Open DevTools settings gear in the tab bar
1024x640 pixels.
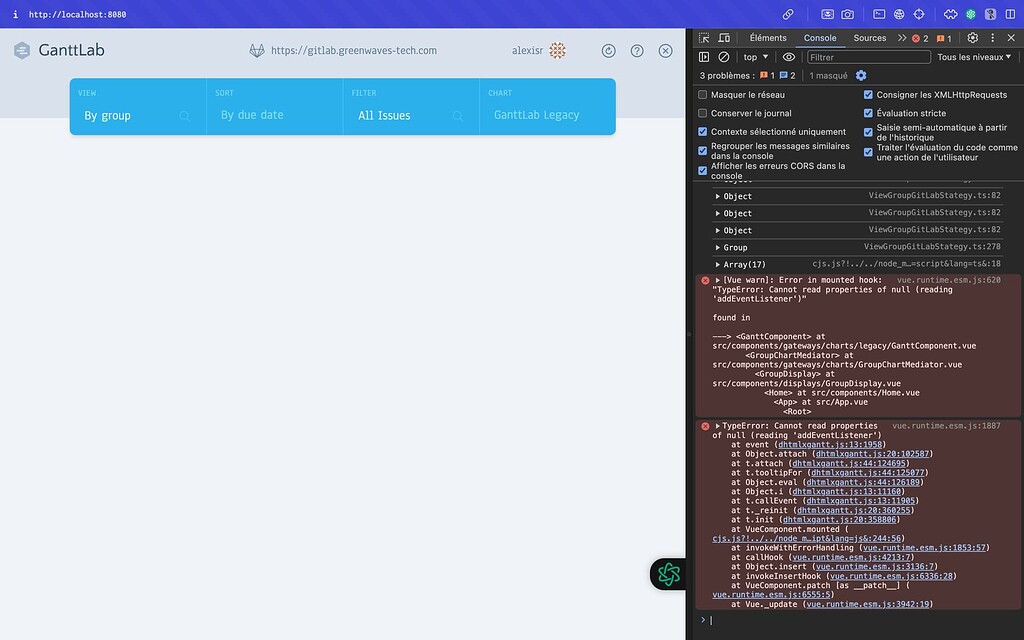pos(972,38)
